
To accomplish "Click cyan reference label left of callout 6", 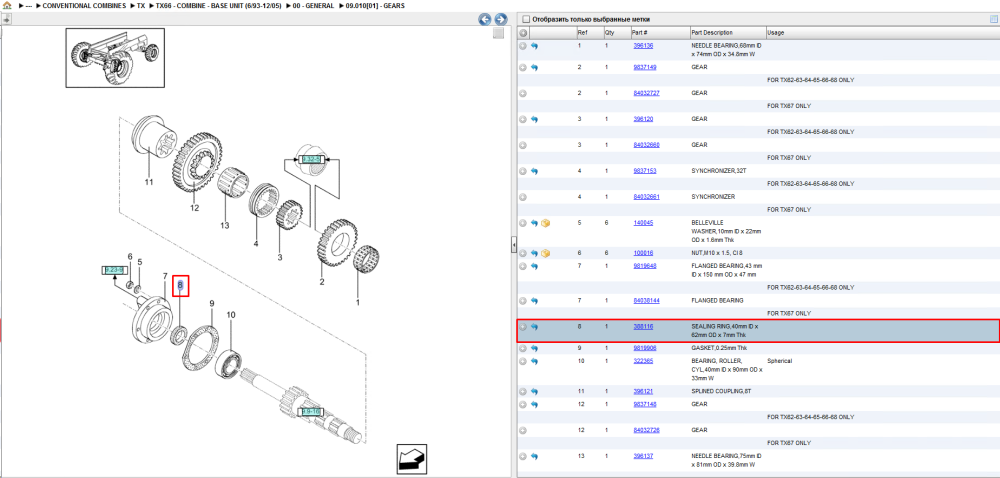I will pyautogui.click(x=115, y=270).
